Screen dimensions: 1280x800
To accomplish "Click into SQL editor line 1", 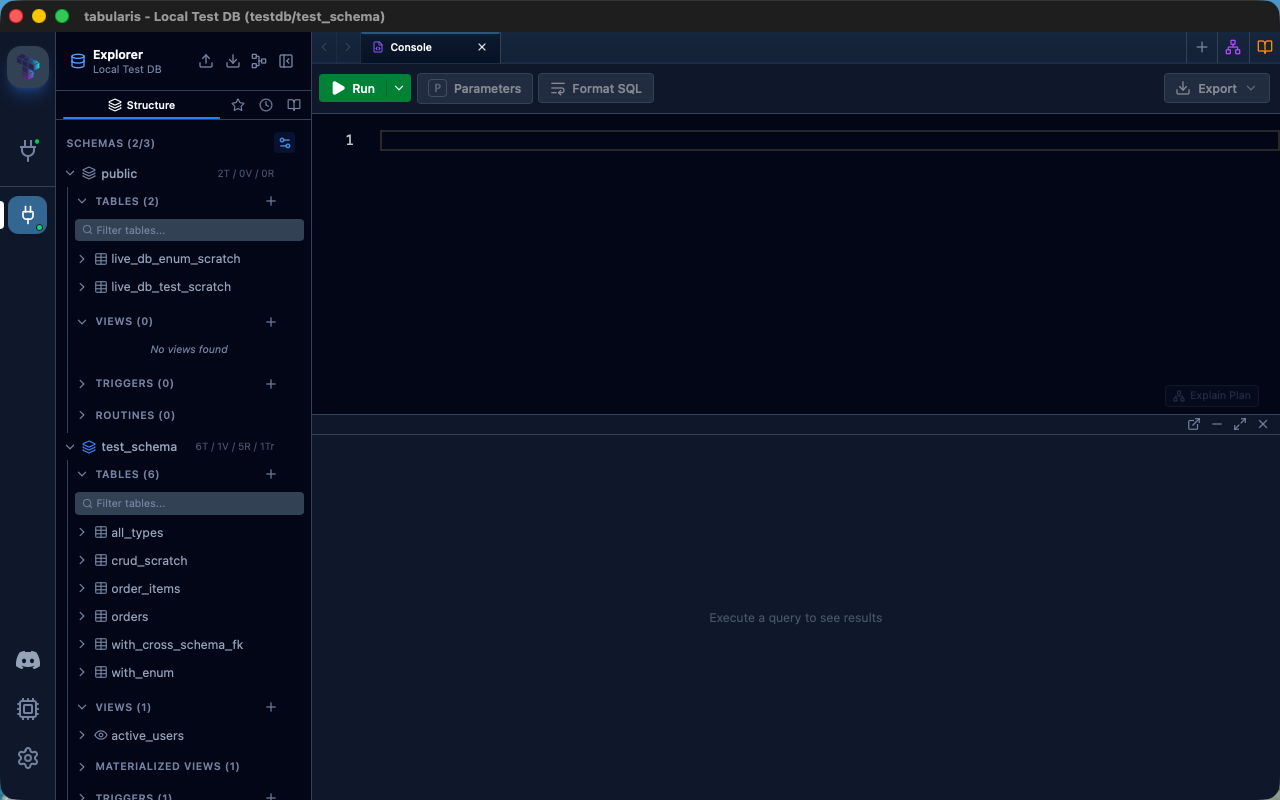I will click(x=829, y=140).
